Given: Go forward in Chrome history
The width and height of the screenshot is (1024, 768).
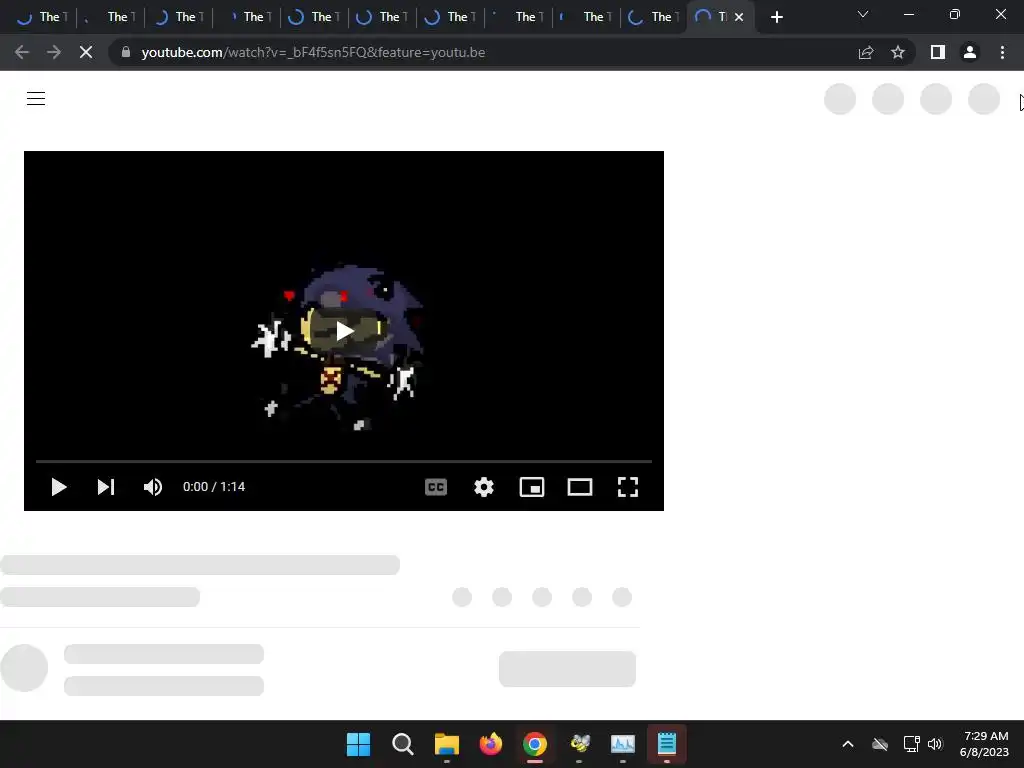Looking at the screenshot, I should (54, 52).
